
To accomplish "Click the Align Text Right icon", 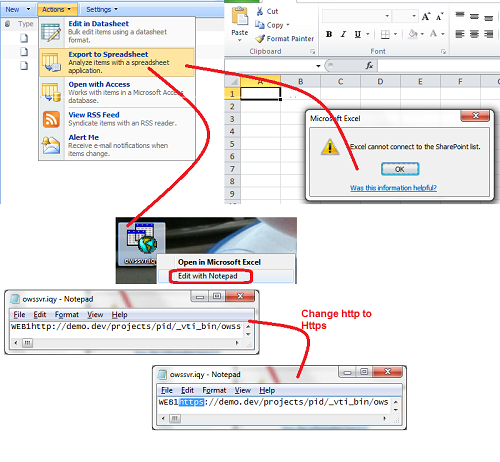I will pyautogui.click(x=489, y=34).
